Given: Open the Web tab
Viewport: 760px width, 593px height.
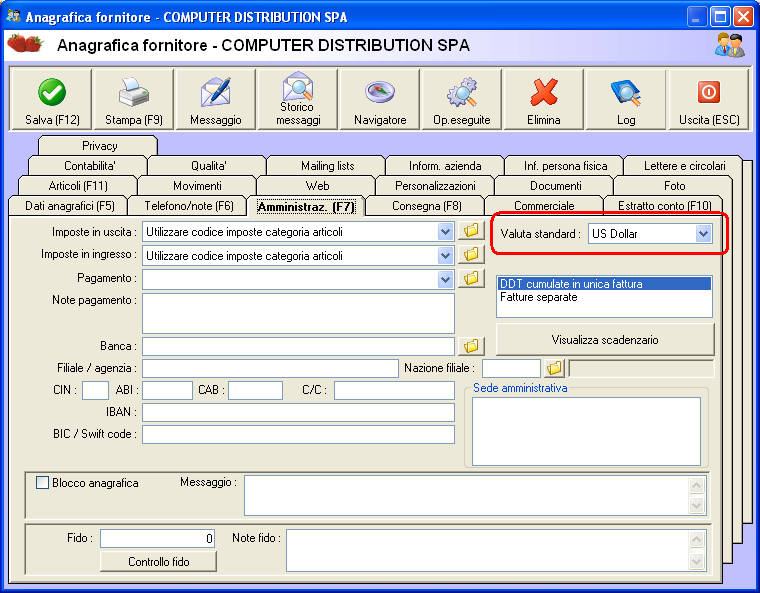Looking at the screenshot, I should click(317, 186).
